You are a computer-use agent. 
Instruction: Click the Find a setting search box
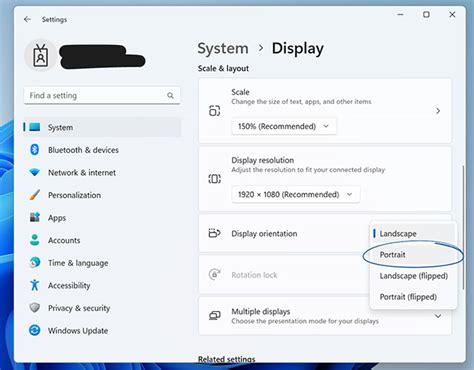(x=102, y=96)
